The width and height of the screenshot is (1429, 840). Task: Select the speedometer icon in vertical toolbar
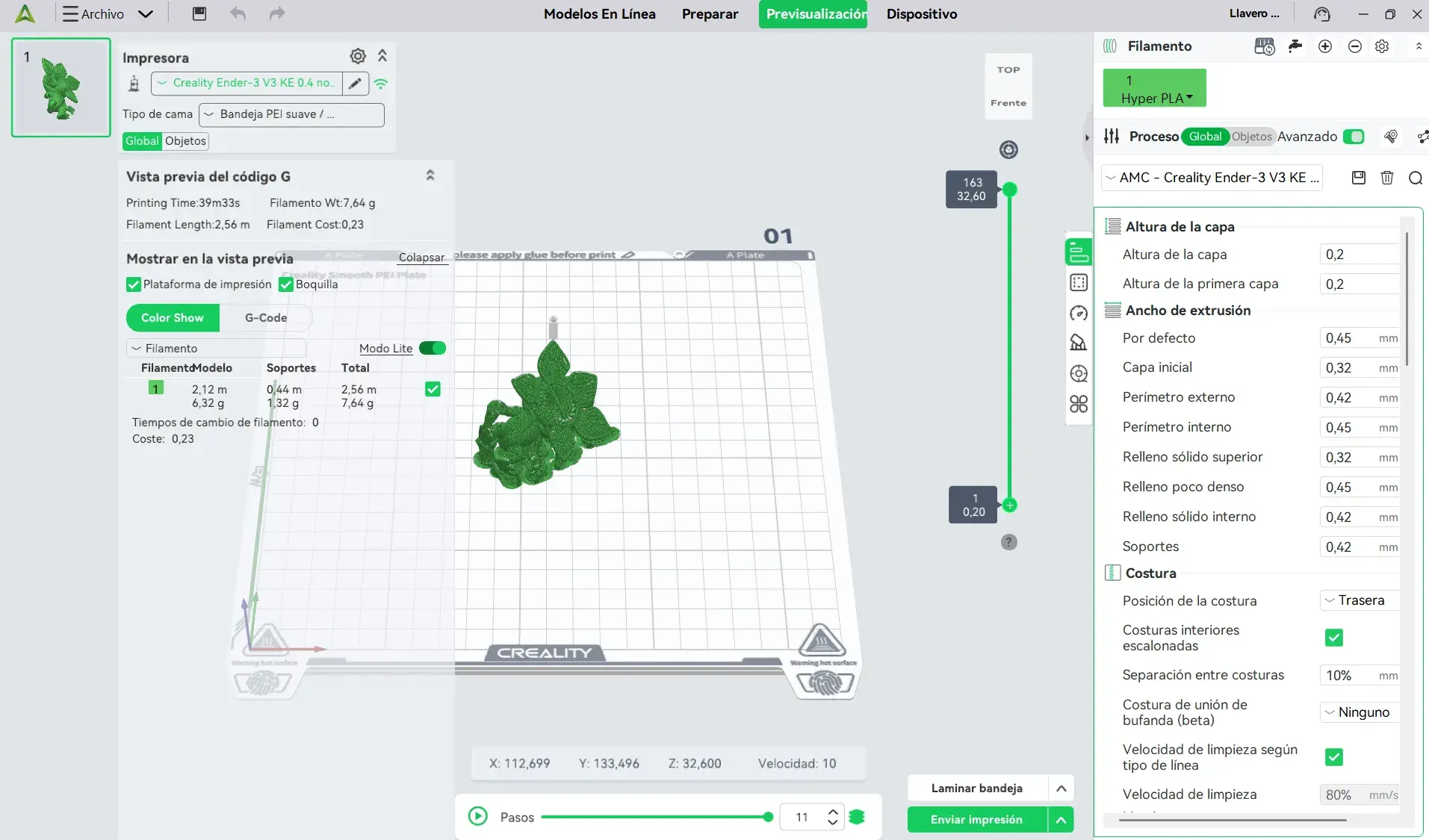point(1079,313)
